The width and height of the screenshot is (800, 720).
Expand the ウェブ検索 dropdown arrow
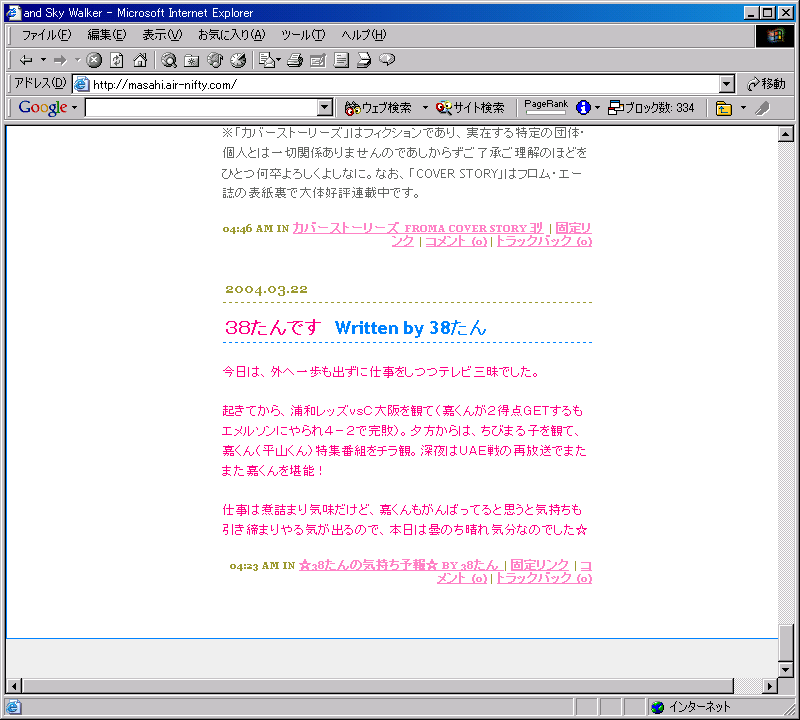click(x=425, y=108)
